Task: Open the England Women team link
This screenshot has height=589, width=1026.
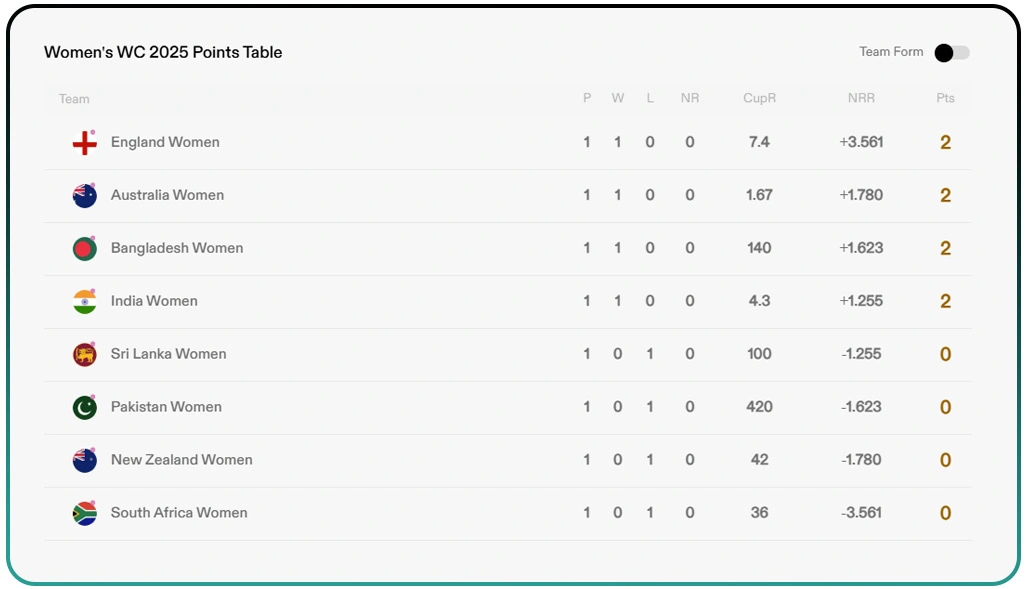Action: coord(165,142)
